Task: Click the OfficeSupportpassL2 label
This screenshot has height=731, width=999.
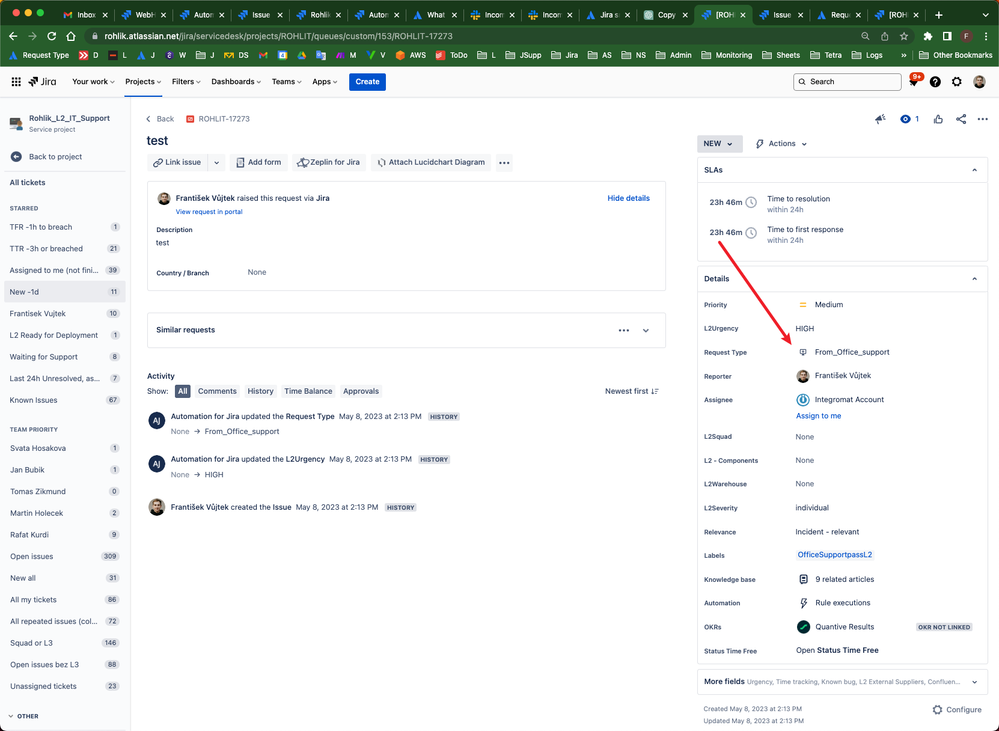Action: 835,555
